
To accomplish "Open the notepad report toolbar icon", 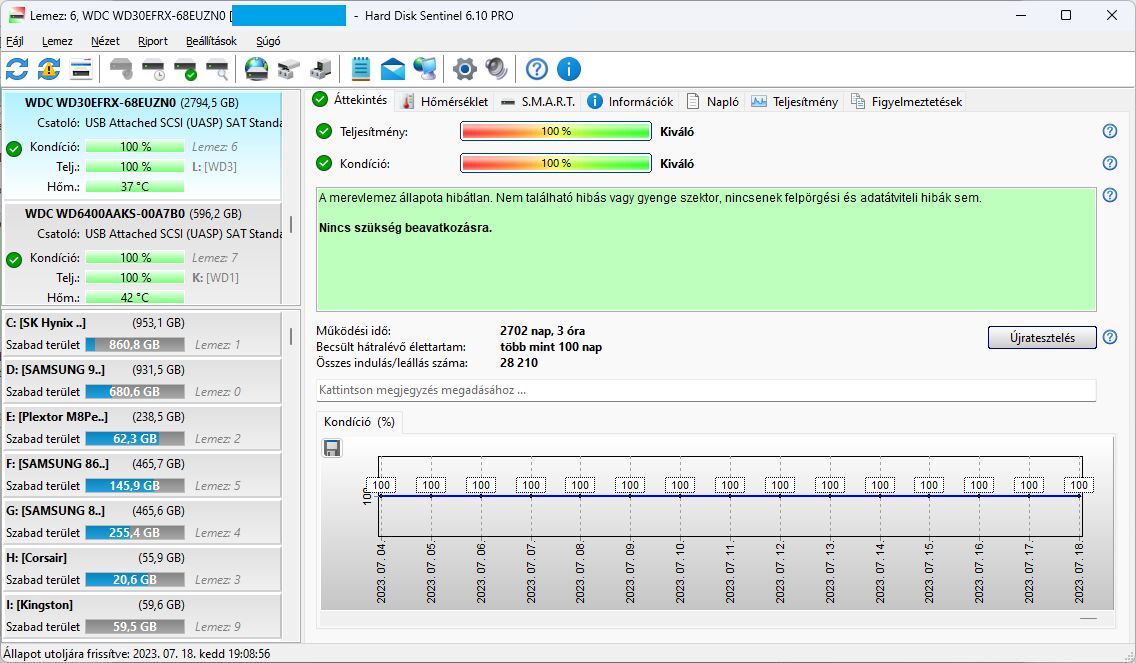I will click(x=360, y=70).
